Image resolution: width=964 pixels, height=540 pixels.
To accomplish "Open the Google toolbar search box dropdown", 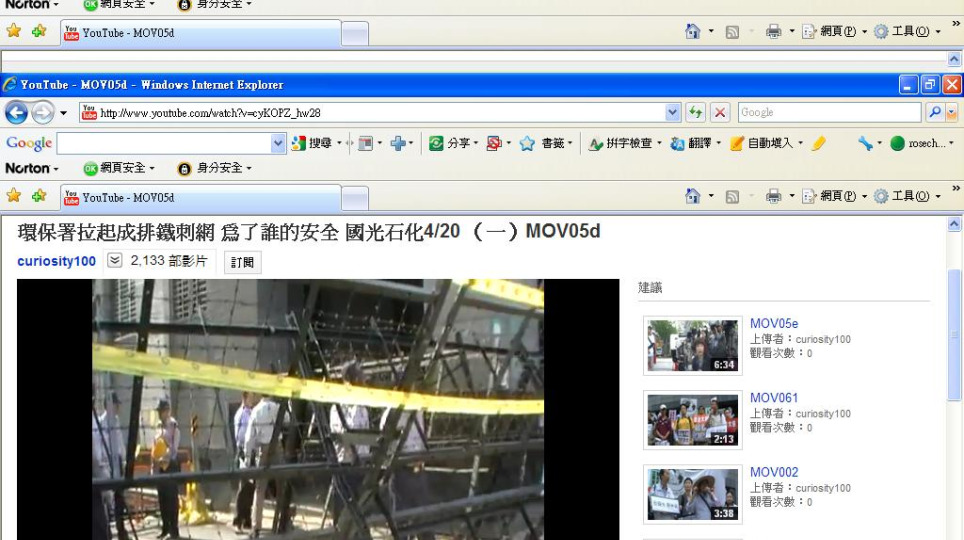I will point(279,143).
